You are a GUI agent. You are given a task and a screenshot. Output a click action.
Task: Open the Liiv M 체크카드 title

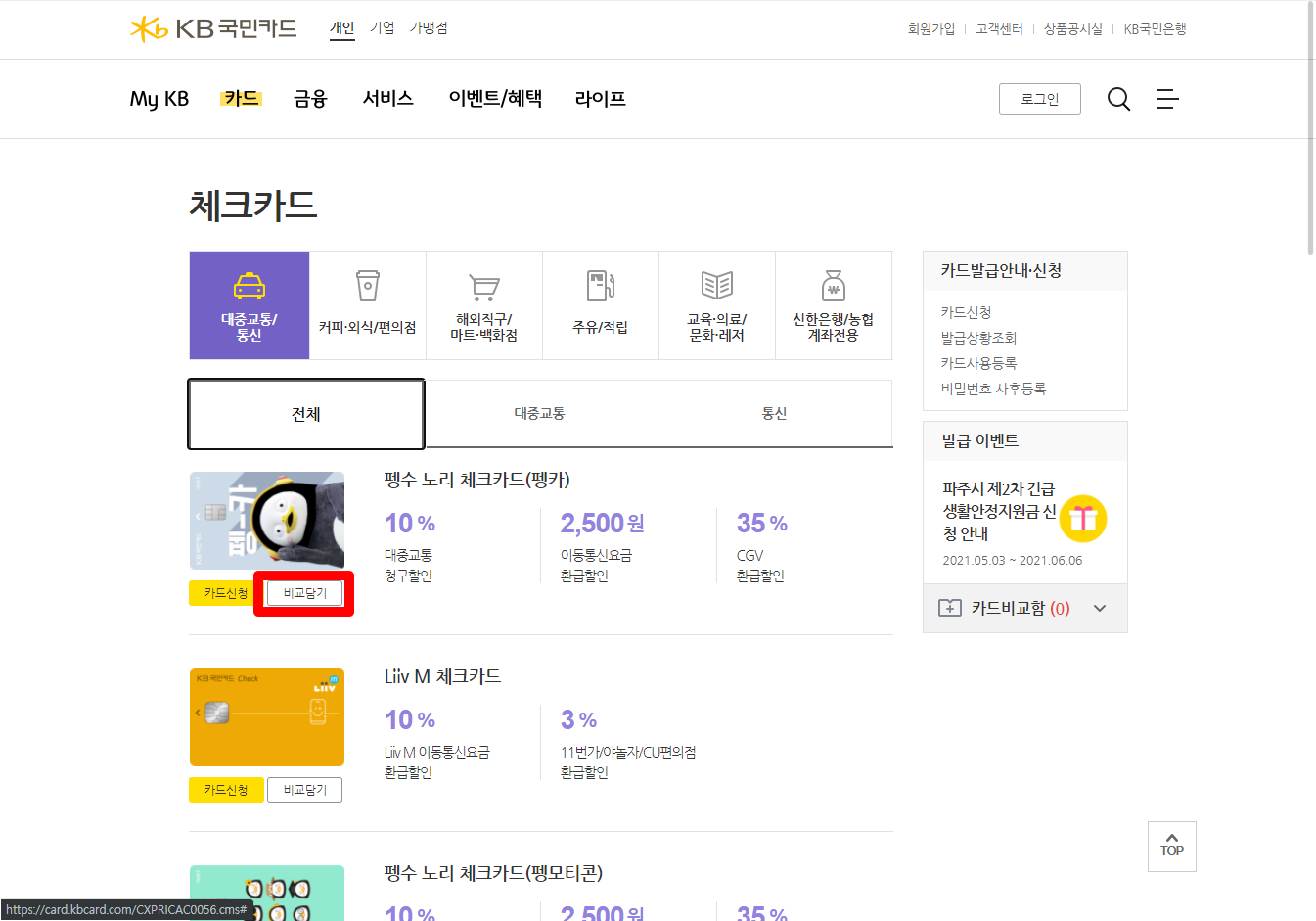[443, 676]
